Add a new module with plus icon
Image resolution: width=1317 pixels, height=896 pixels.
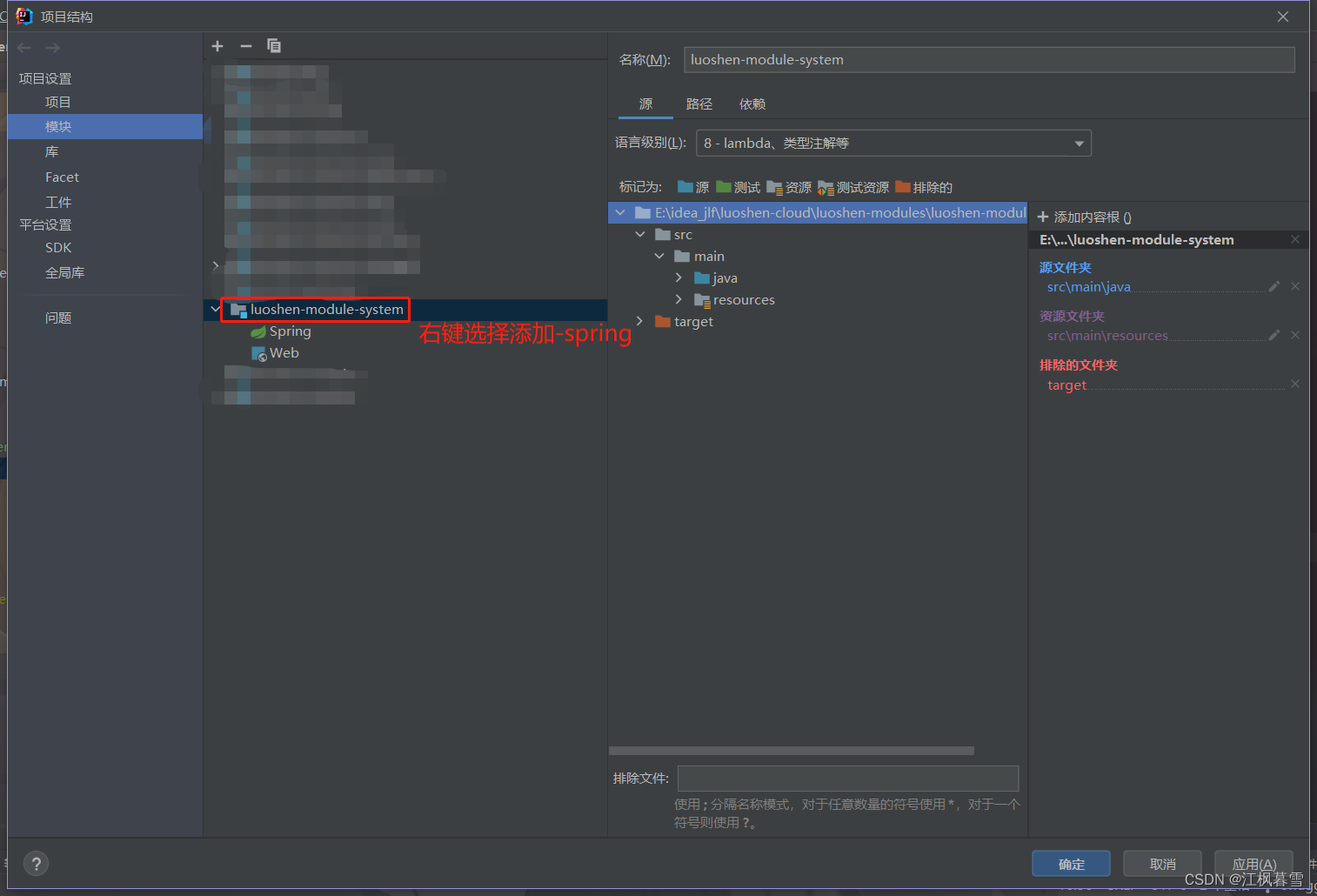click(x=217, y=46)
